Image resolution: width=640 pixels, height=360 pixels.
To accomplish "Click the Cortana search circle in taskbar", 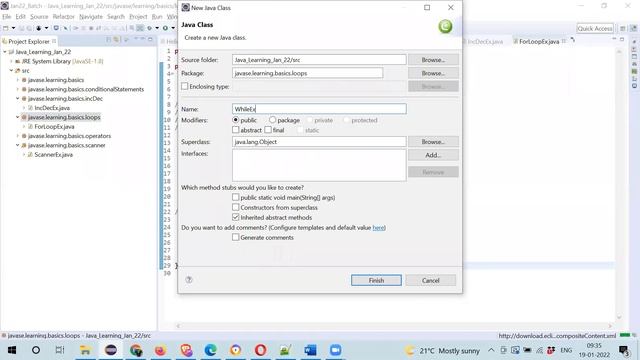I will tap(36, 350).
